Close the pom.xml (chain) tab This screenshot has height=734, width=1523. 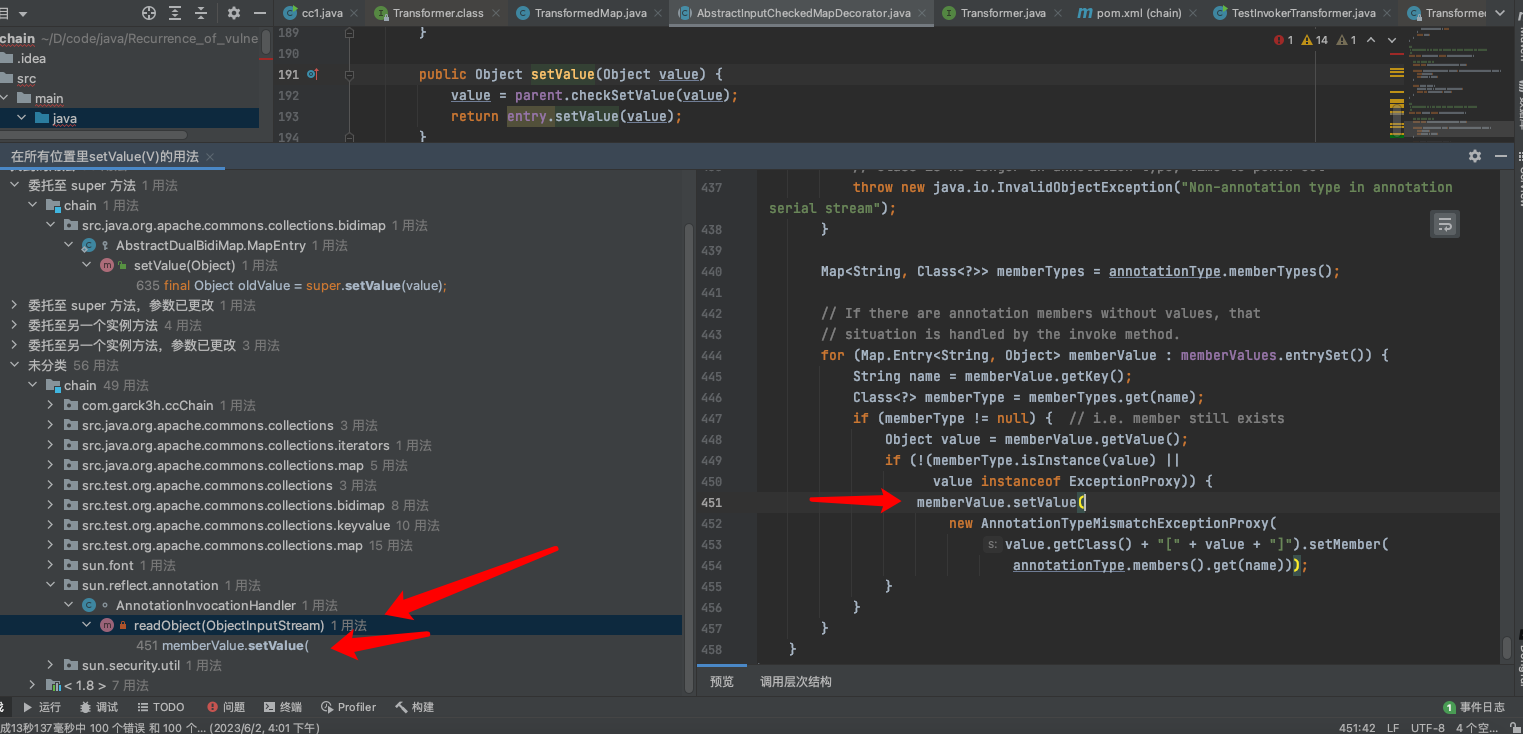point(1192,13)
